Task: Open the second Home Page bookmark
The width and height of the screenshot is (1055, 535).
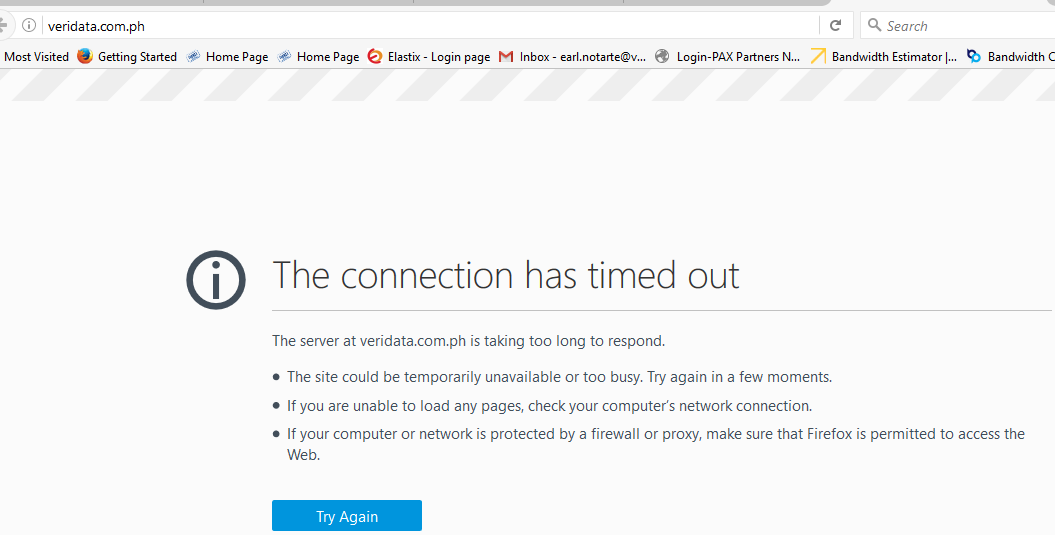Action: click(x=318, y=57)
